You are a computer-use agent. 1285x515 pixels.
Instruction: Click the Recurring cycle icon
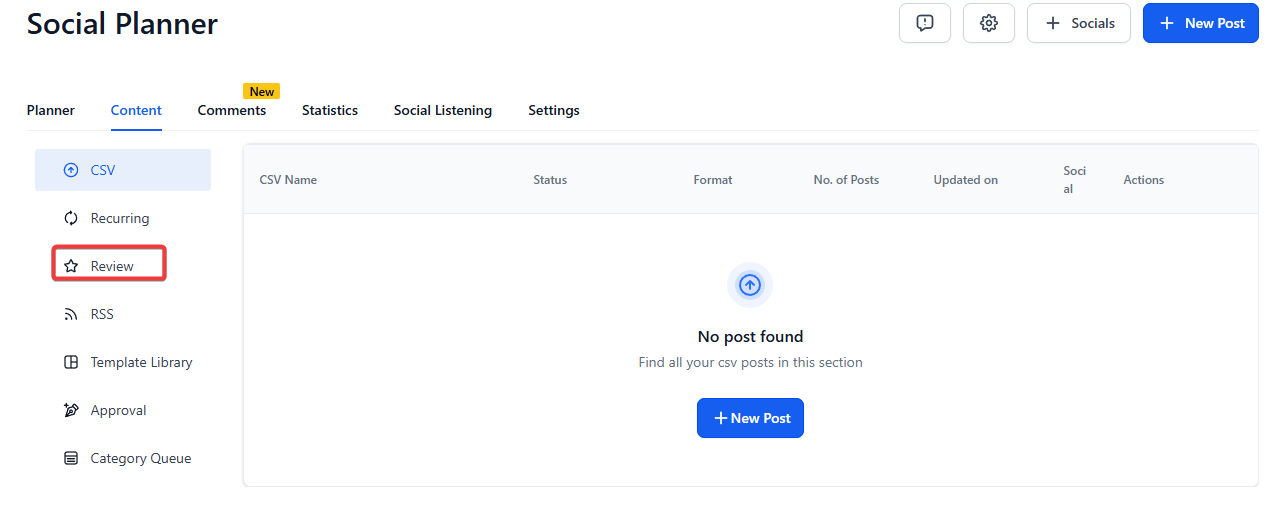pos(71,218)
